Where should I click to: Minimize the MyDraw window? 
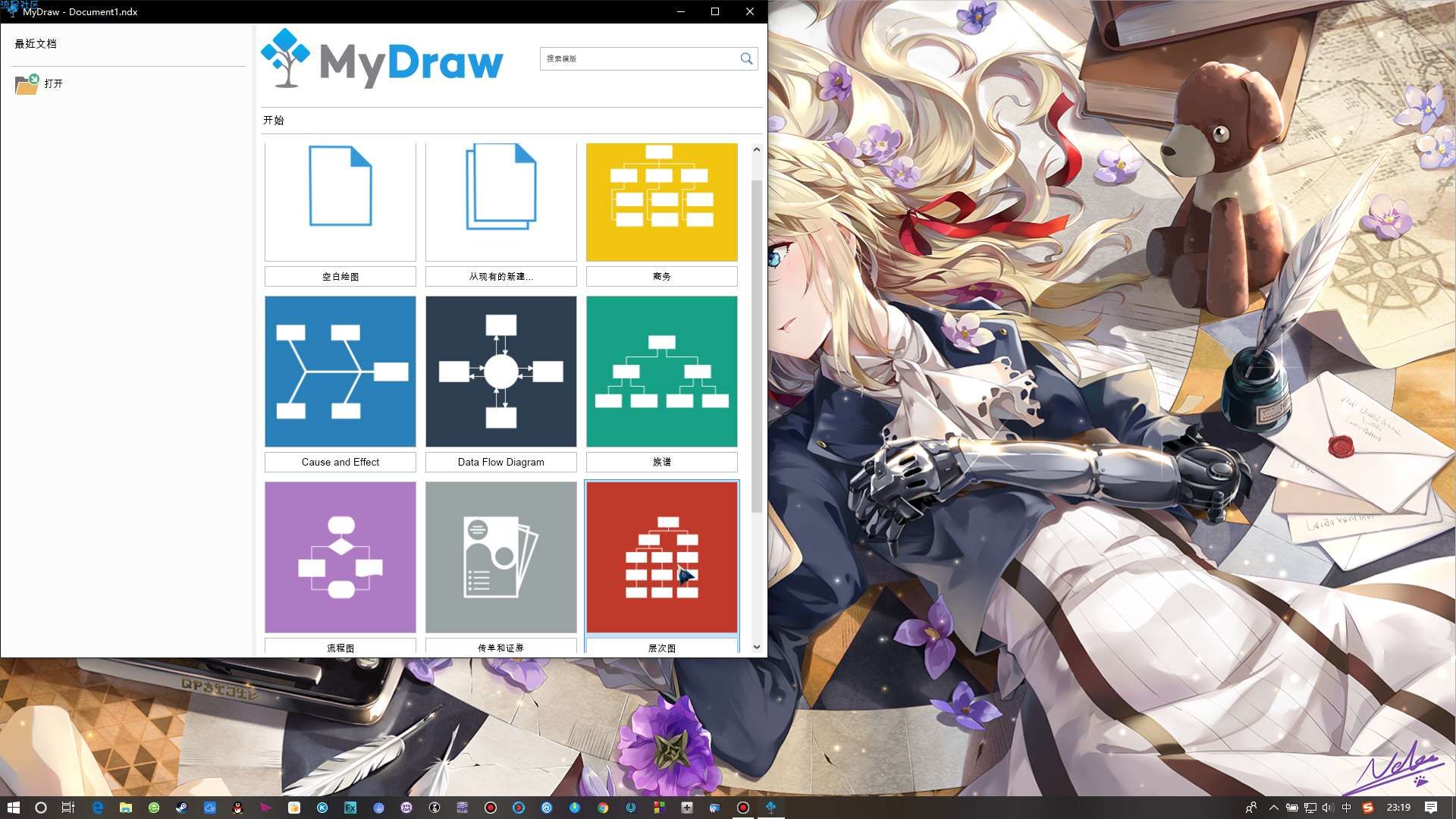[680, 11]
